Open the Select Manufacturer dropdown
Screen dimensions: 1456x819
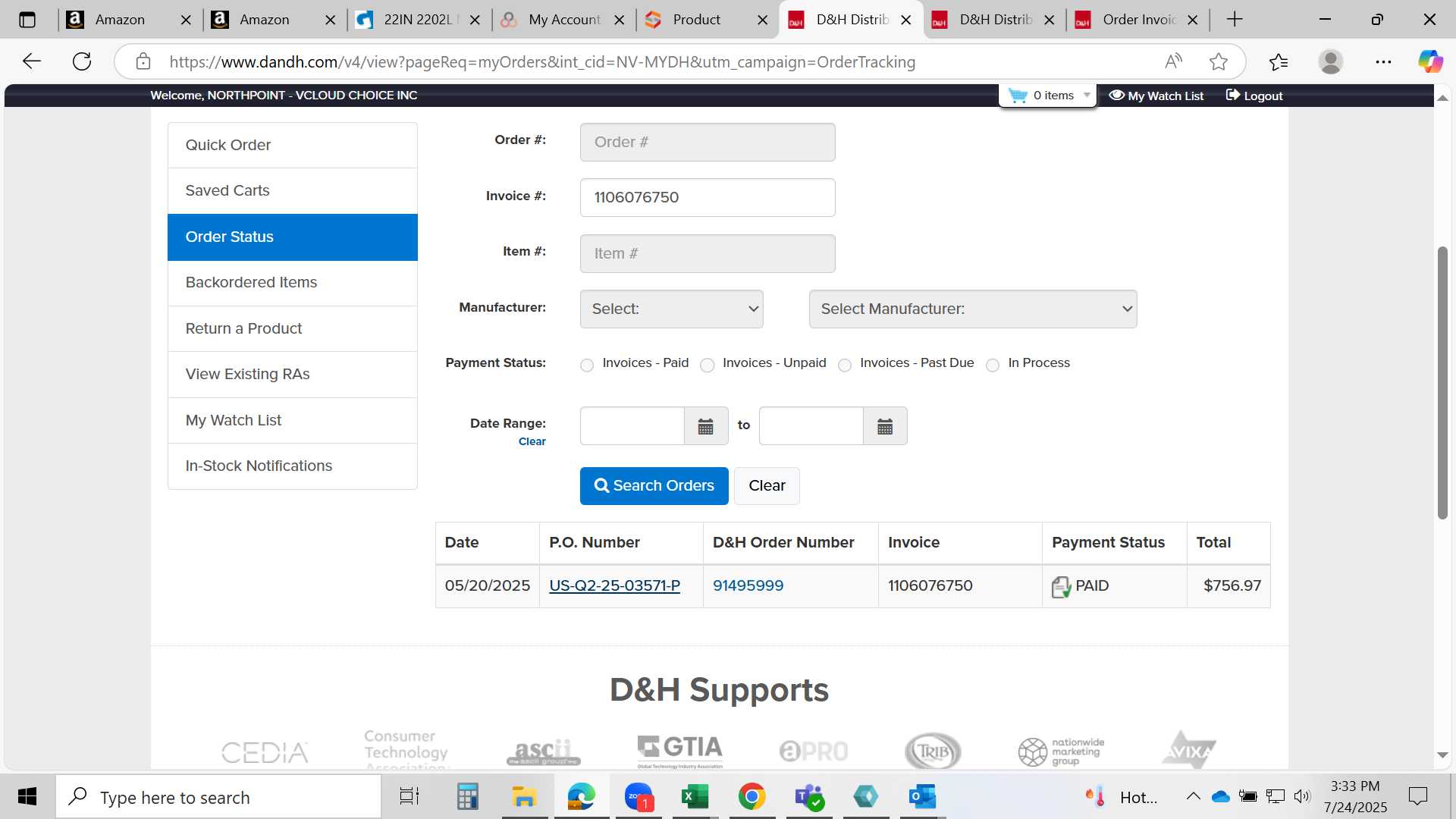coord(973,309)
